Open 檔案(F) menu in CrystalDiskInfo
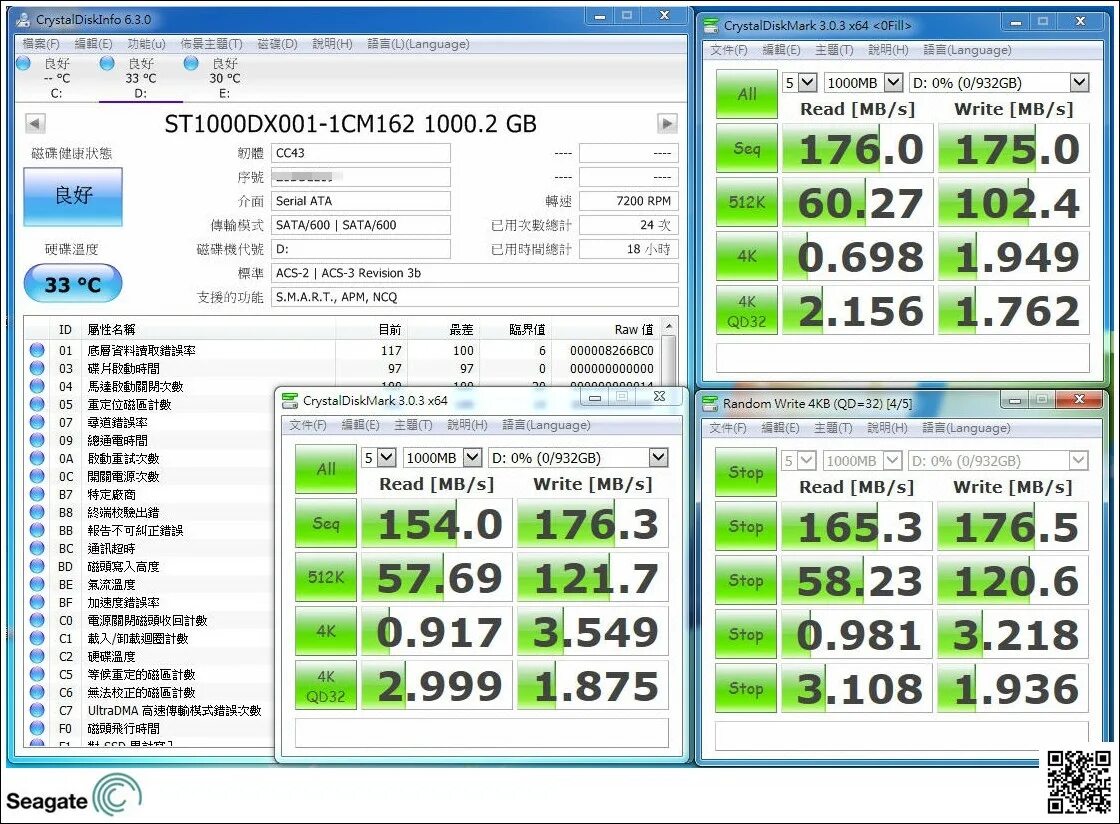Viewport: 1120px width, 824px height. 41,44
